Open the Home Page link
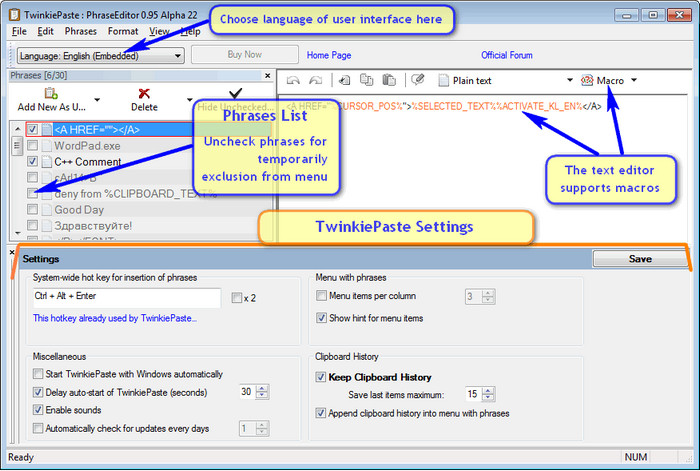This screenshot has height=471, width=700. (329, 55)
